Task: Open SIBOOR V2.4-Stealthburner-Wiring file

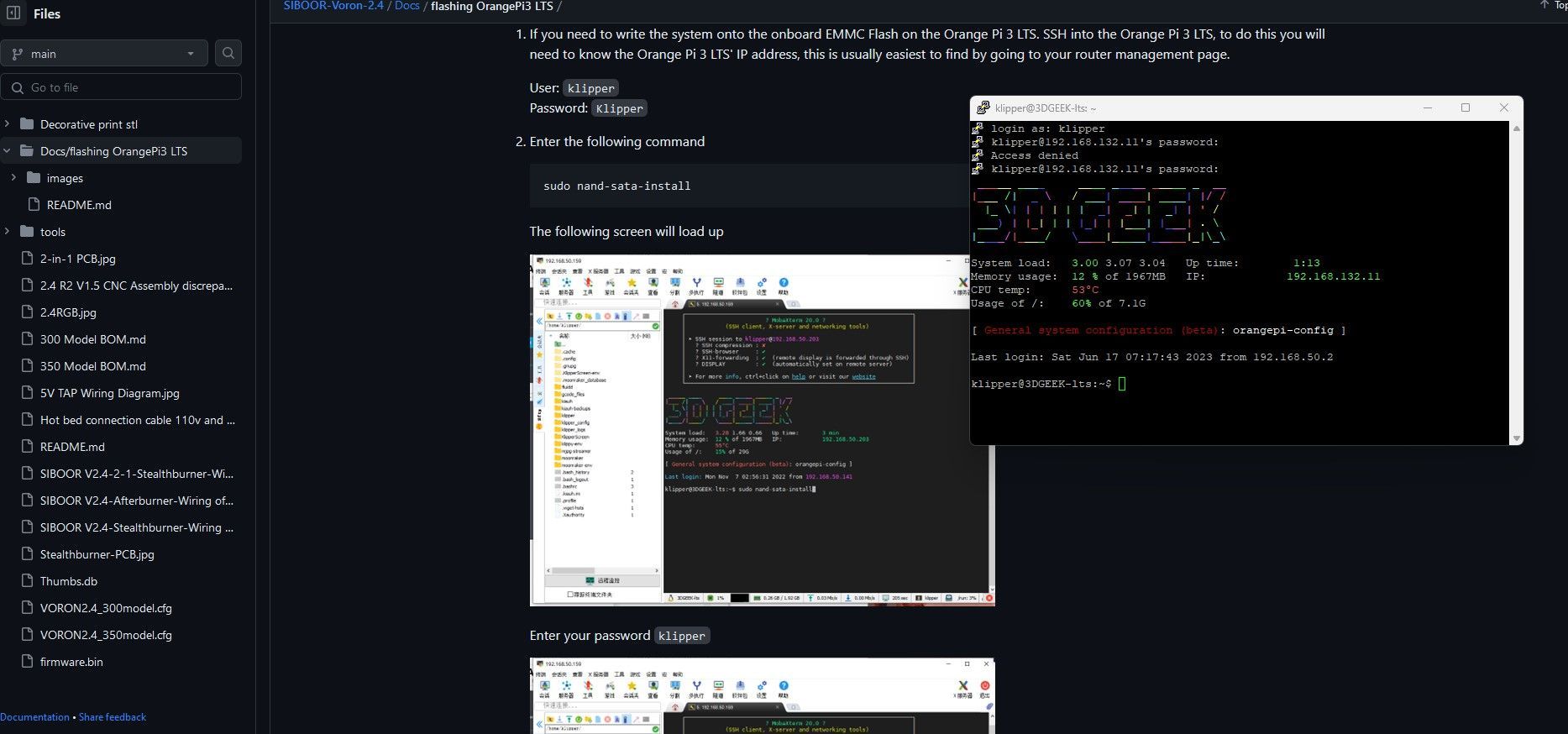Action: (x=137, y=527)
